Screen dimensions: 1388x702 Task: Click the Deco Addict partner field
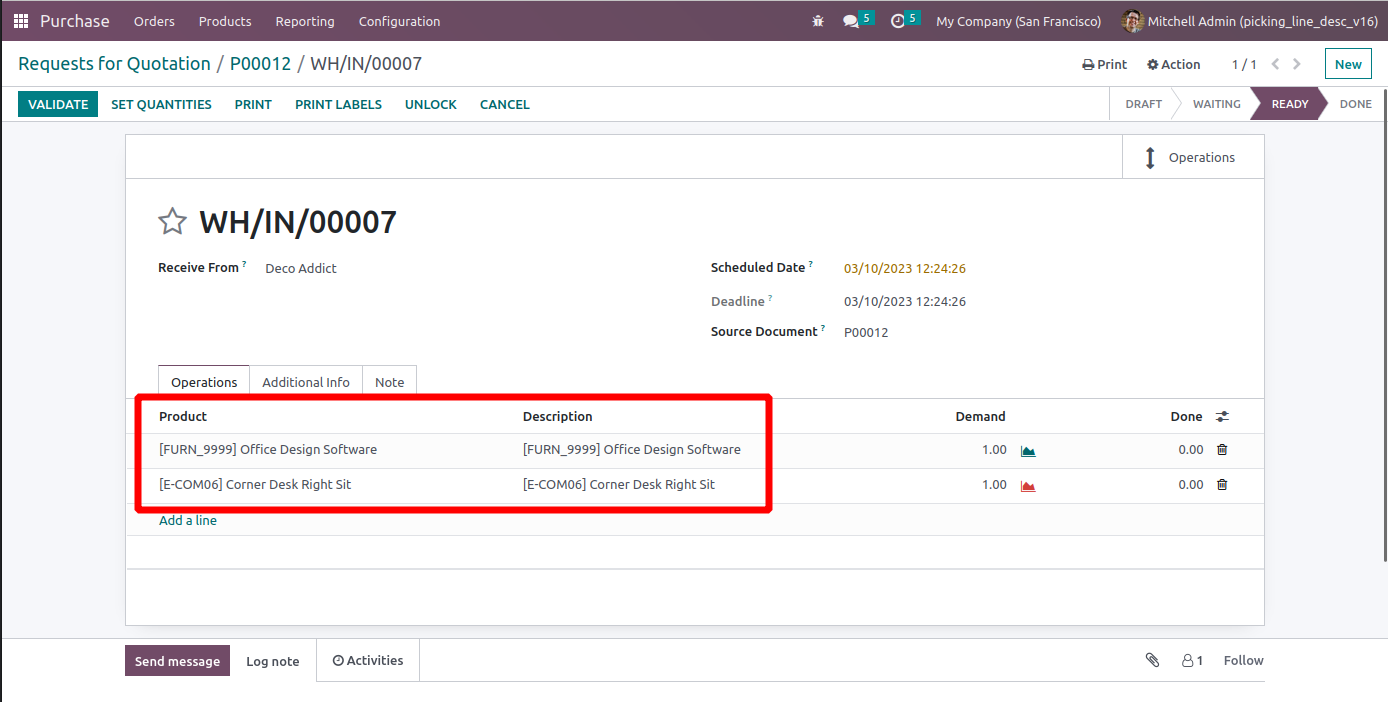[x=301, y=268]
